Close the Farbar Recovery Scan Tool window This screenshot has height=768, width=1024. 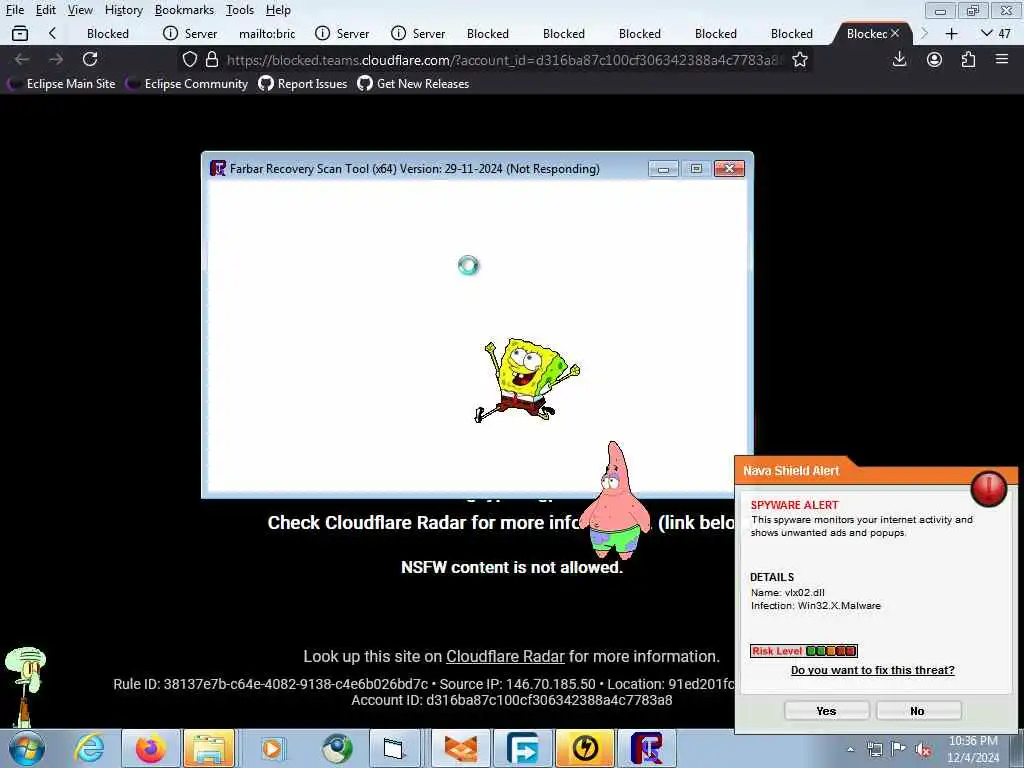pyautogui.click(x=729, y=169)
